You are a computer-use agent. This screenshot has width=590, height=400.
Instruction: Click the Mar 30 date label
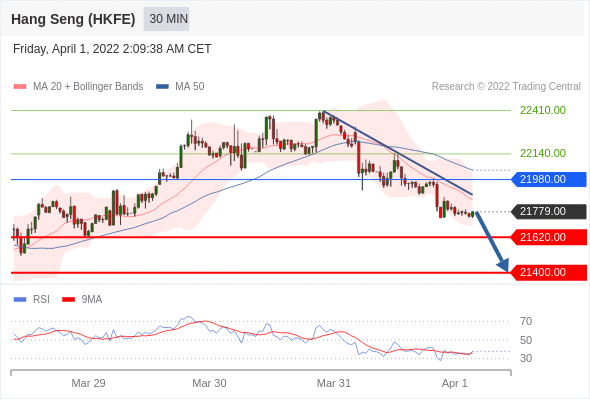click(x=209, y=383)
